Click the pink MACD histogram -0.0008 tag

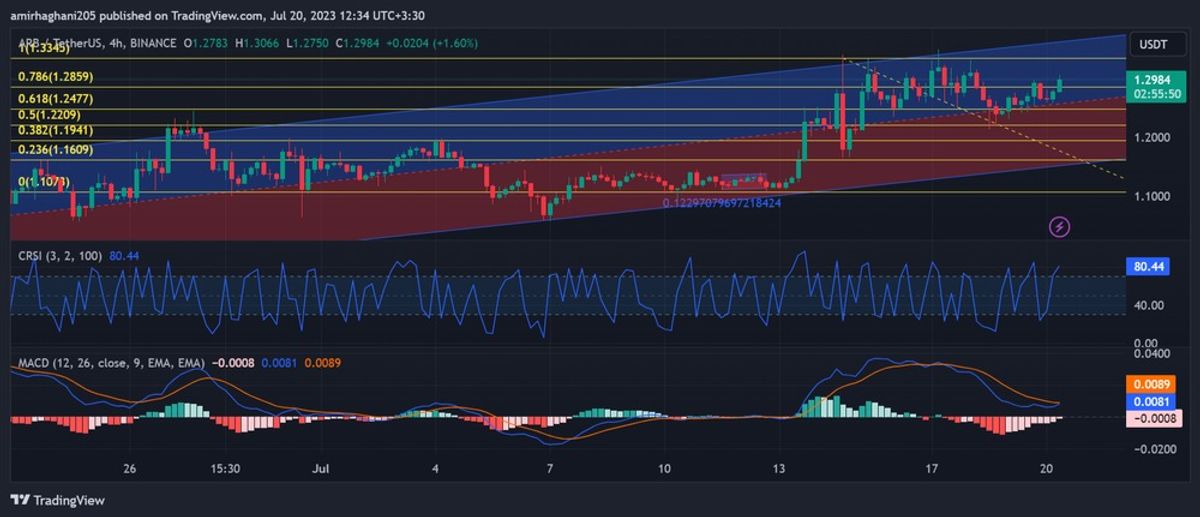click(1153, 419)
